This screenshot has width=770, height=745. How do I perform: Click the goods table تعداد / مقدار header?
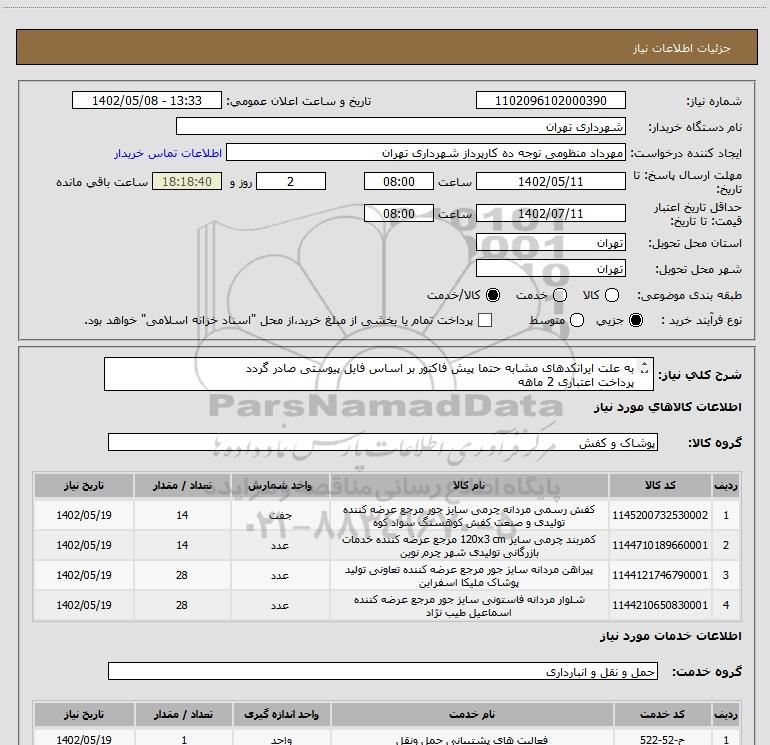[x=182, y=485]
